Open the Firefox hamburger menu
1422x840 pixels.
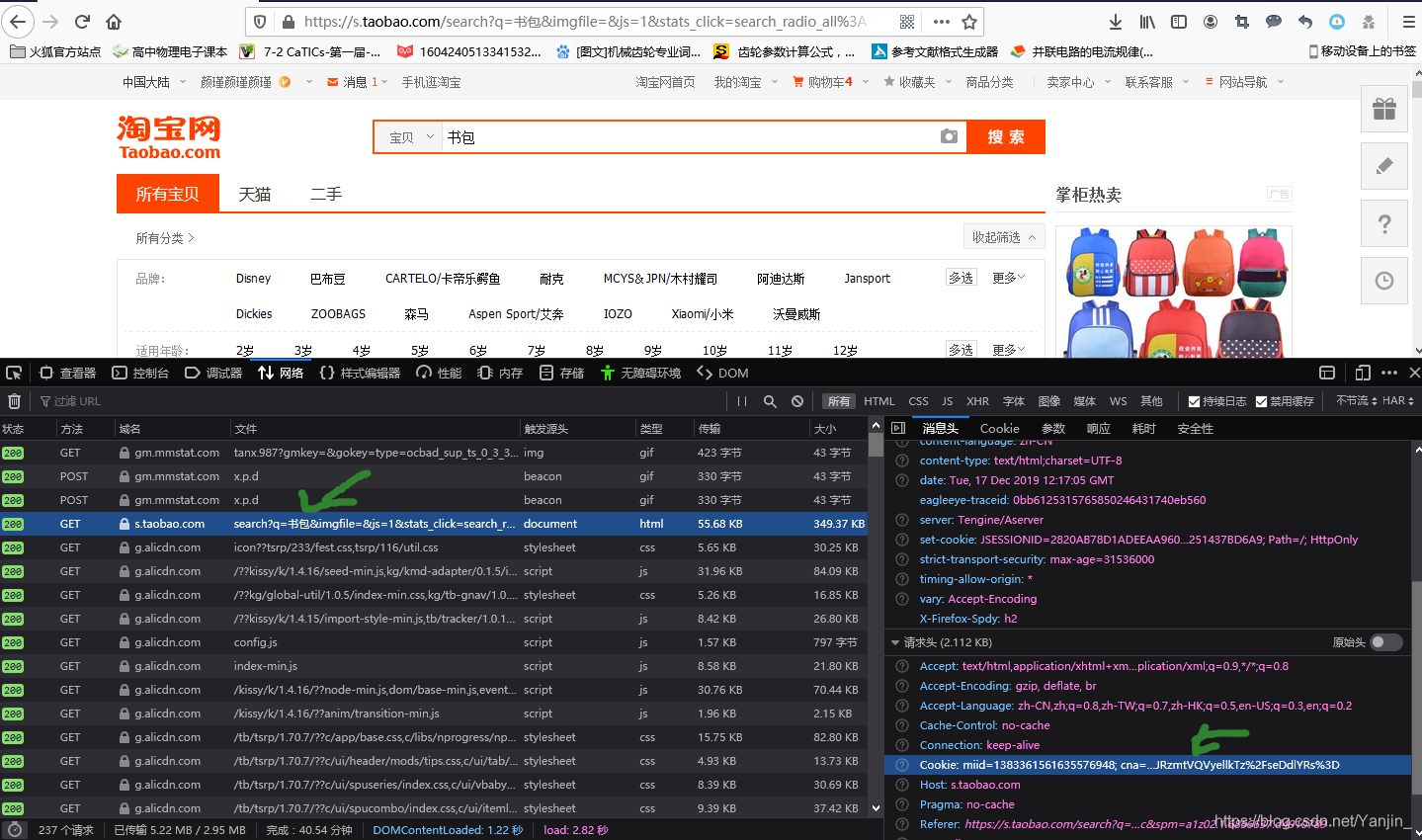(x=1408, y=22)
